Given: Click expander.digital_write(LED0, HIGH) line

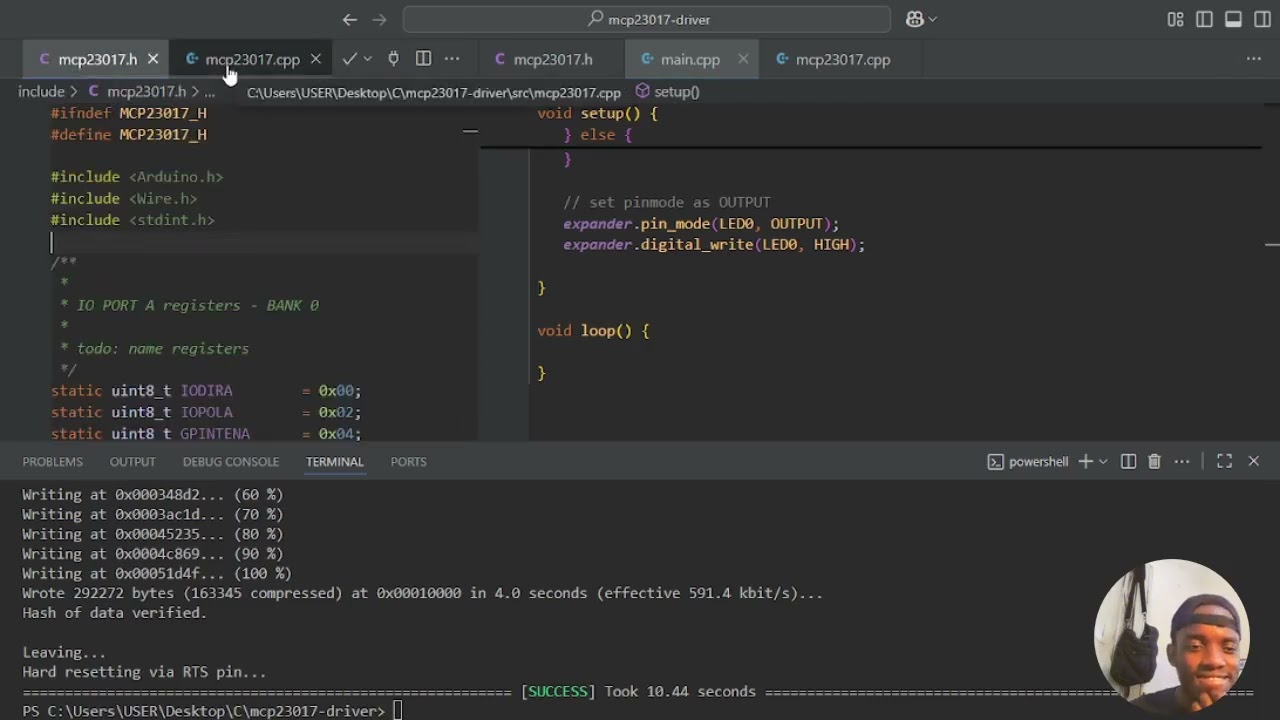Looking at the screenshot, I should coord(714,244).
